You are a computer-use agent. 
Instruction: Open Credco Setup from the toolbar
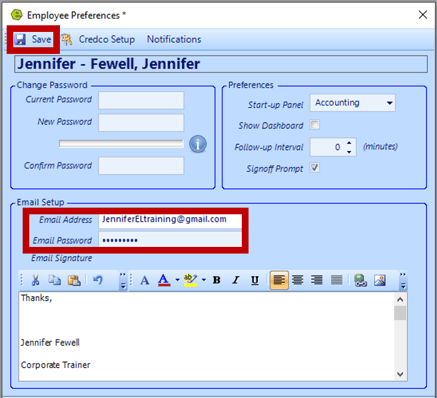pos(99,39)
